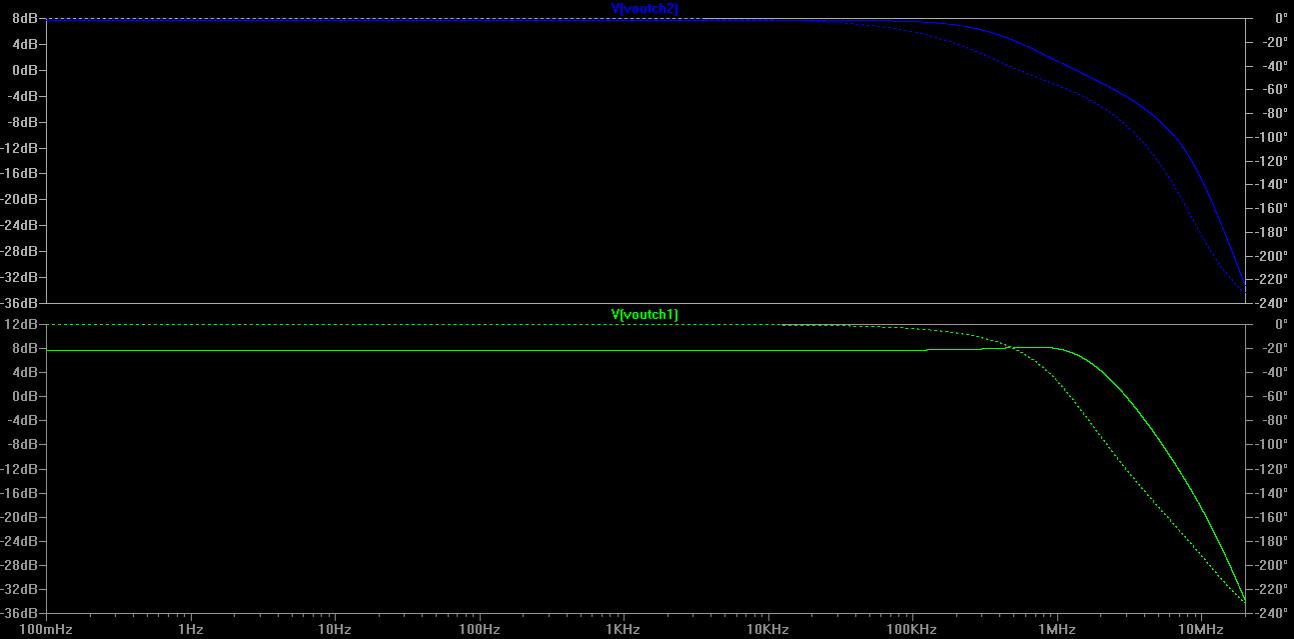Click -20dB on the upper pane's magnitude axis
Viewport: 1294px width, 639px height.
[x=21, y=199]
